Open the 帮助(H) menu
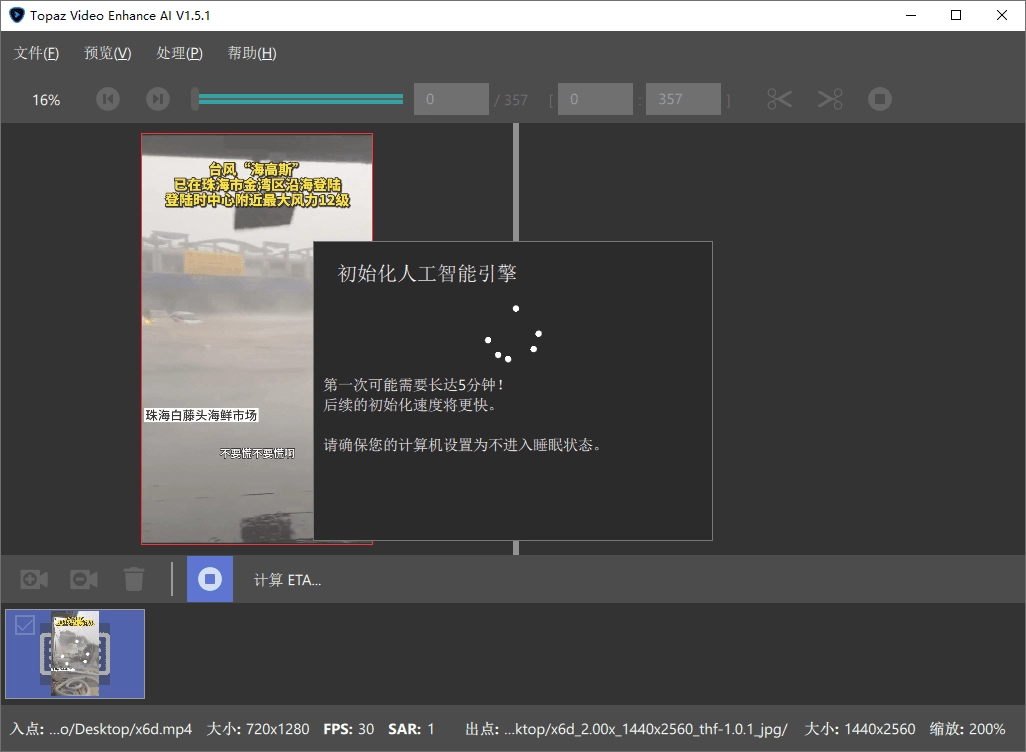Image resolution: width=1026 pixels, height=752 pixels. click(x=251, y=53)
